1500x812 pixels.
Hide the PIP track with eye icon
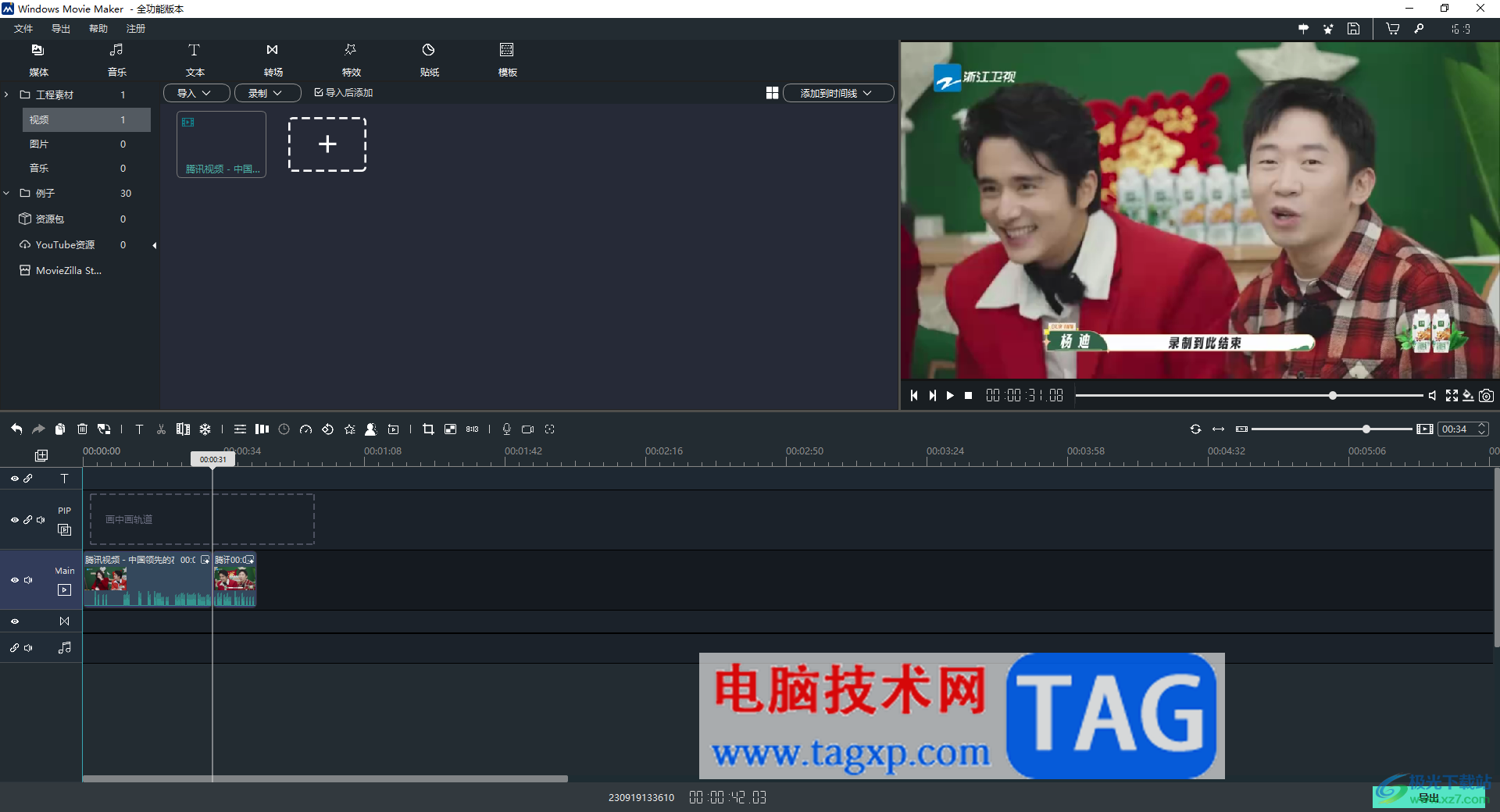(14, 519)
